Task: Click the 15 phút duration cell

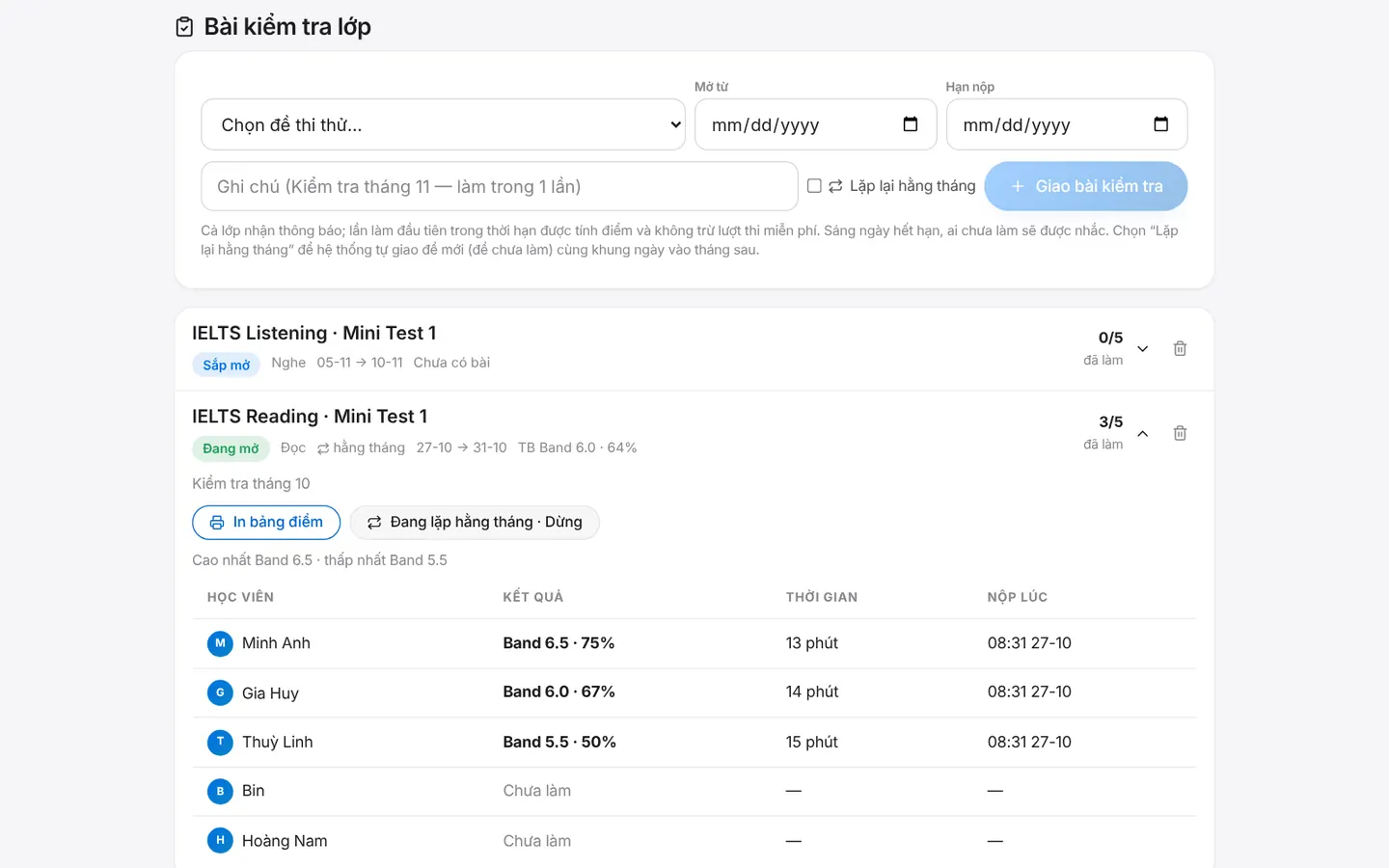Action: pyautogui.click(x=812, y=742)
